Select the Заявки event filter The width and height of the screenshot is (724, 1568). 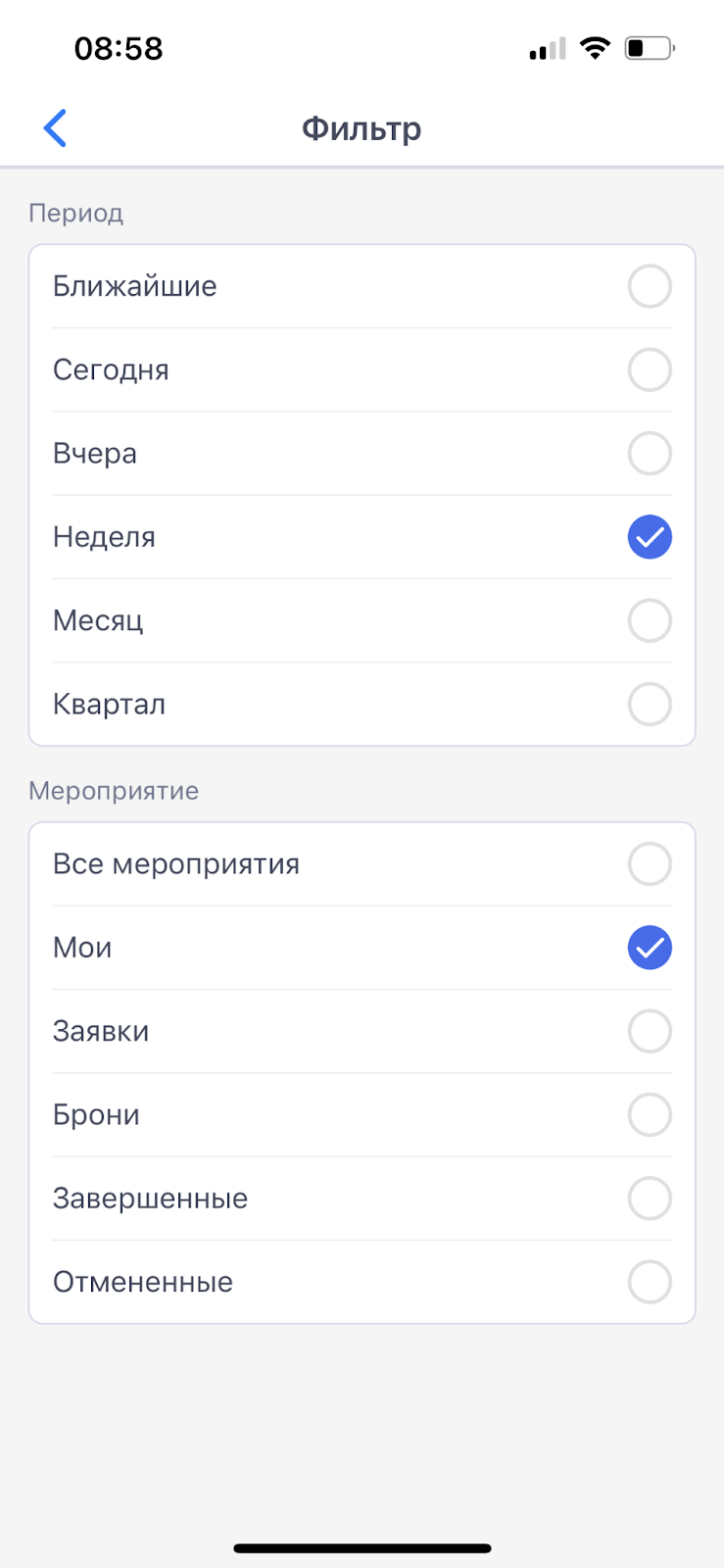click(650, 1031)
